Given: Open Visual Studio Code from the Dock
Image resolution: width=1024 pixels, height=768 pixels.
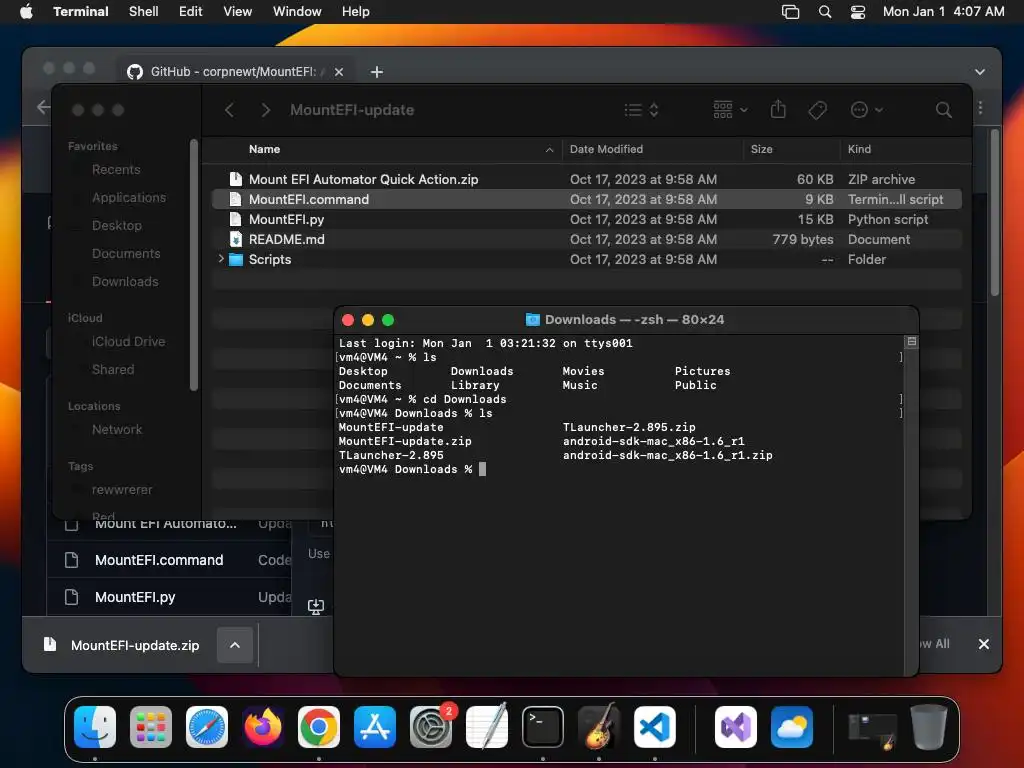Looking at the screenshot, I should click(655, 727).
